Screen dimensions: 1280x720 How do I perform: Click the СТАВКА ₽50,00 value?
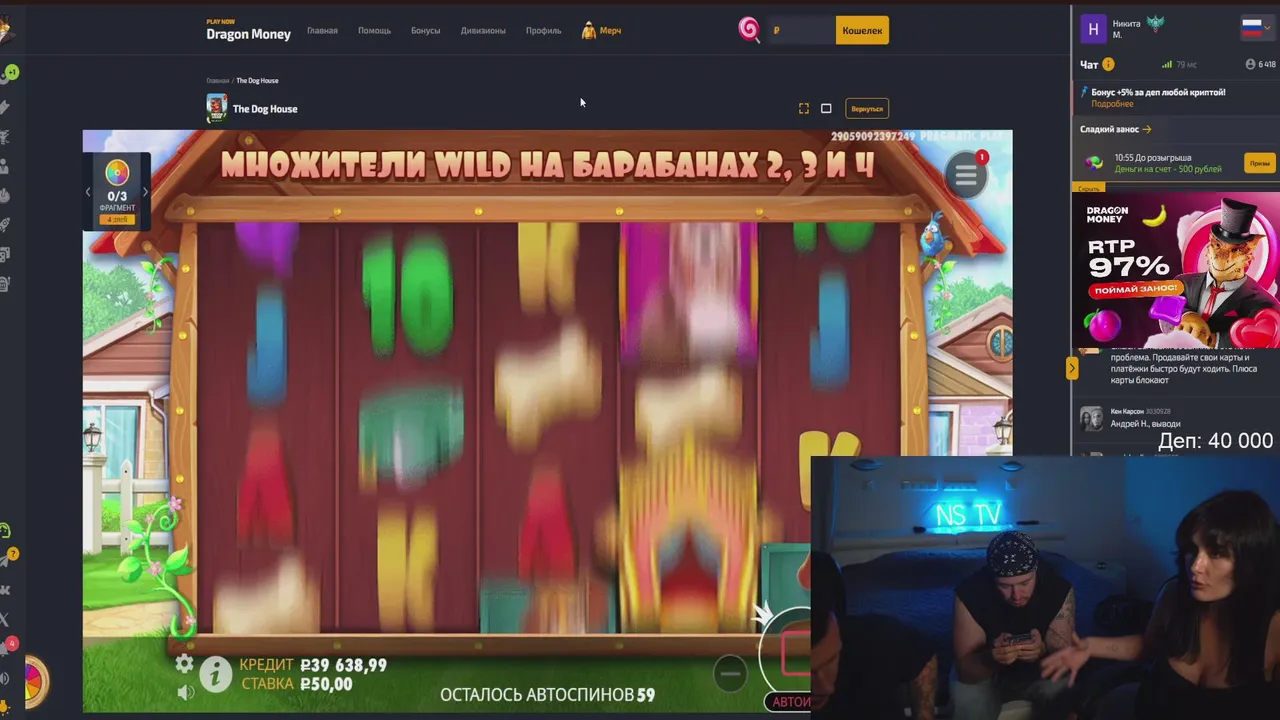(x=326, y=684)
